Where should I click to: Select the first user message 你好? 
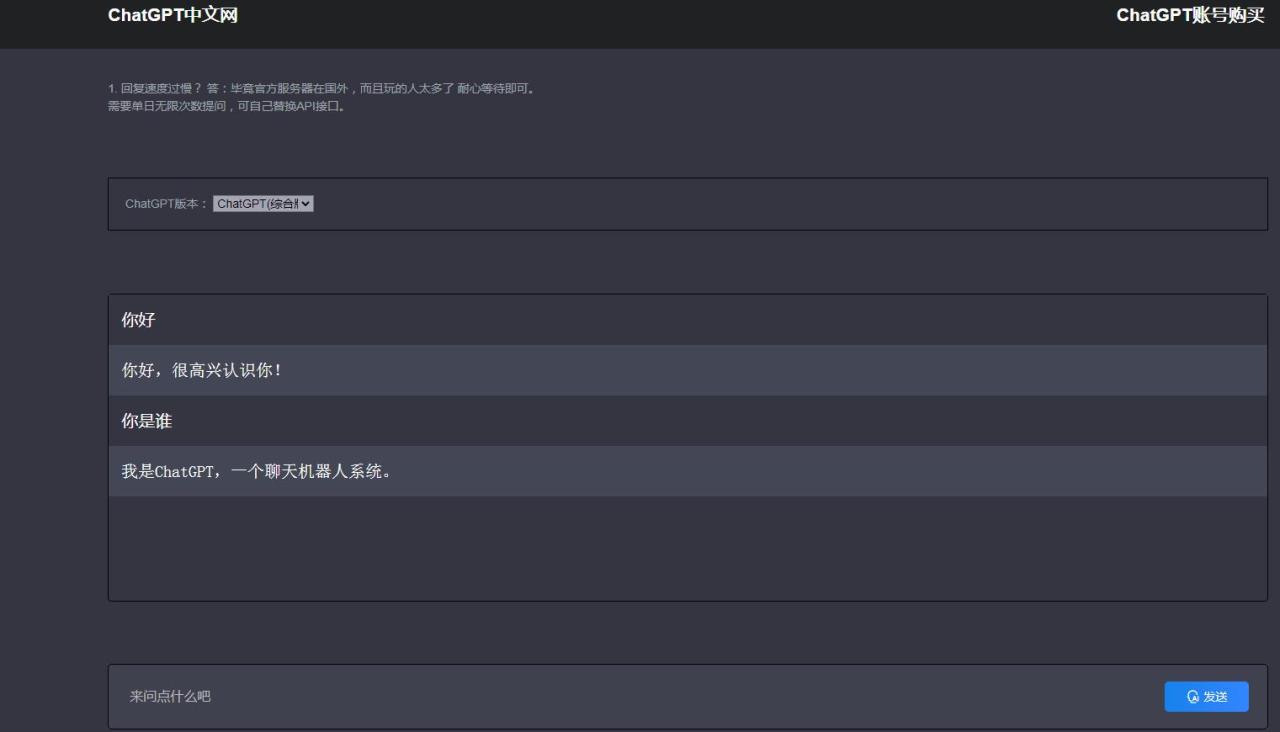(139, 320)
